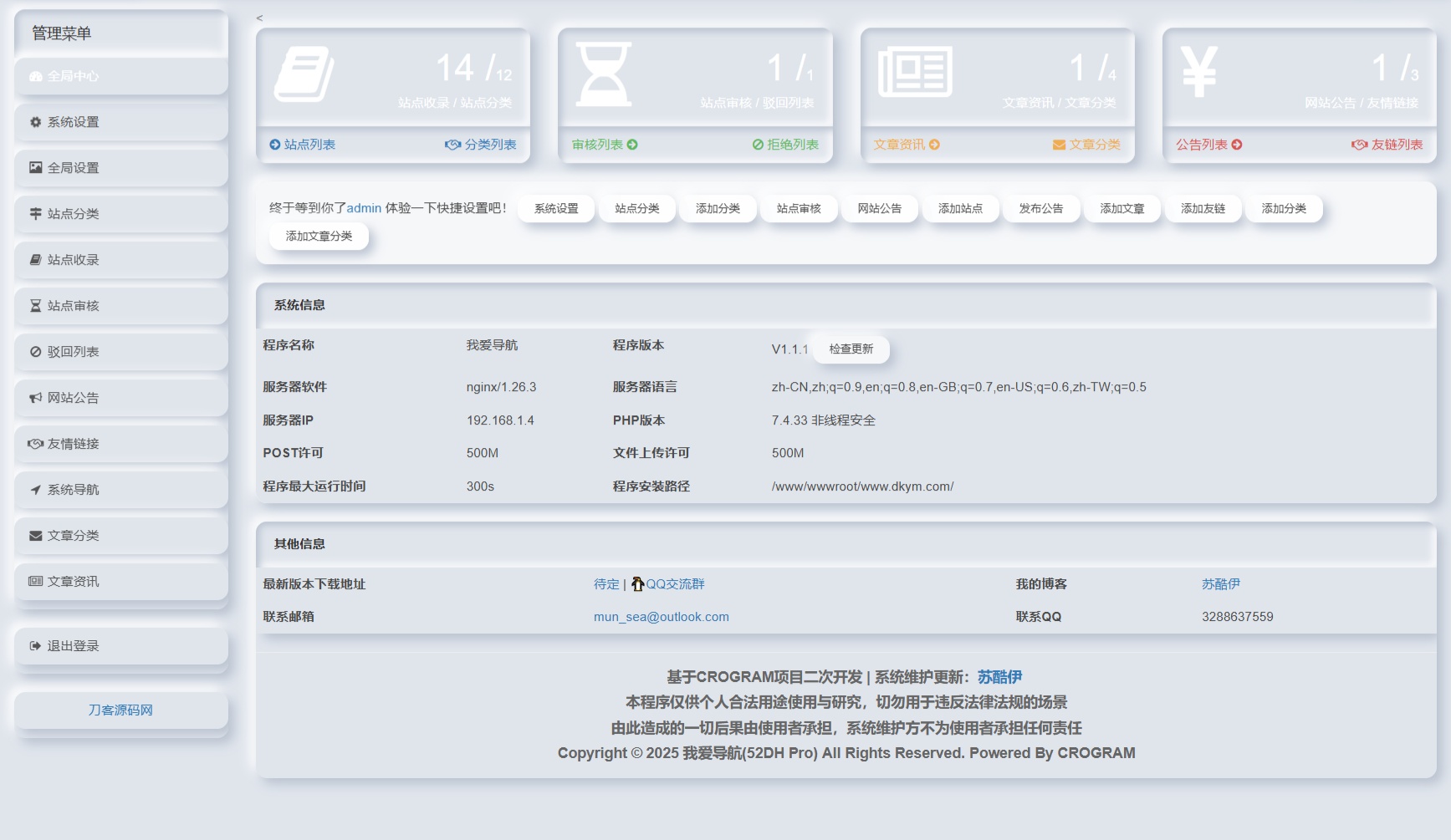Click the book icon on the 站点收录 card
1451x840 pixels.
click(x=304, y=74)
